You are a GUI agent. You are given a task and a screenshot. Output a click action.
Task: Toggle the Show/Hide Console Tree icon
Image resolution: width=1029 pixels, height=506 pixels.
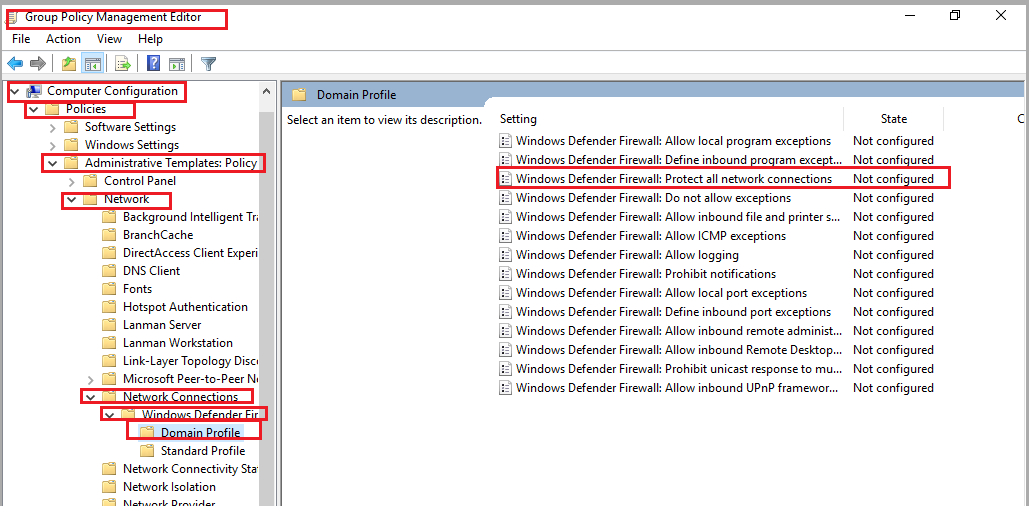(x=92, y=64)
